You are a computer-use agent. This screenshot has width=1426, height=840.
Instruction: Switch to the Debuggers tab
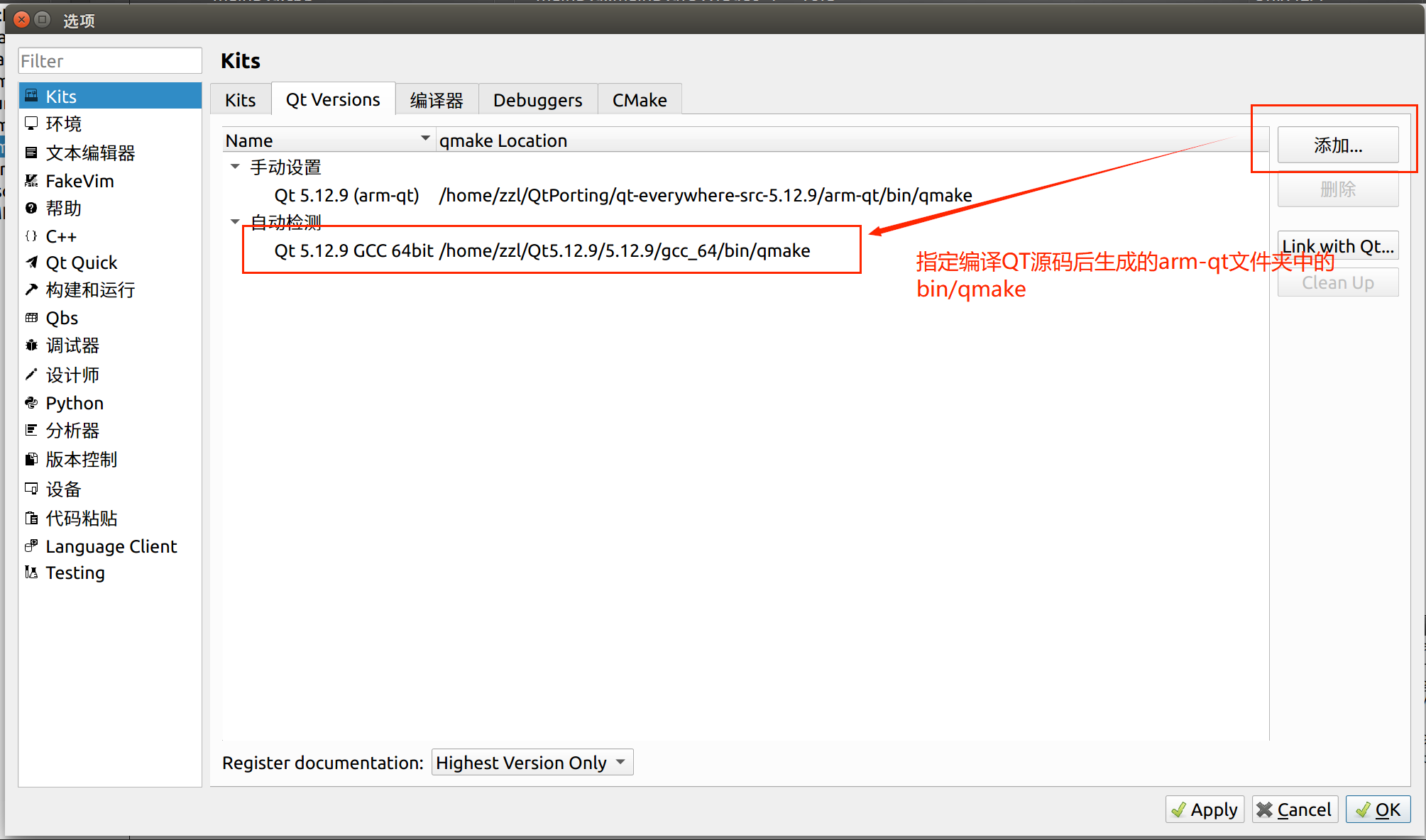pos(537,100)
